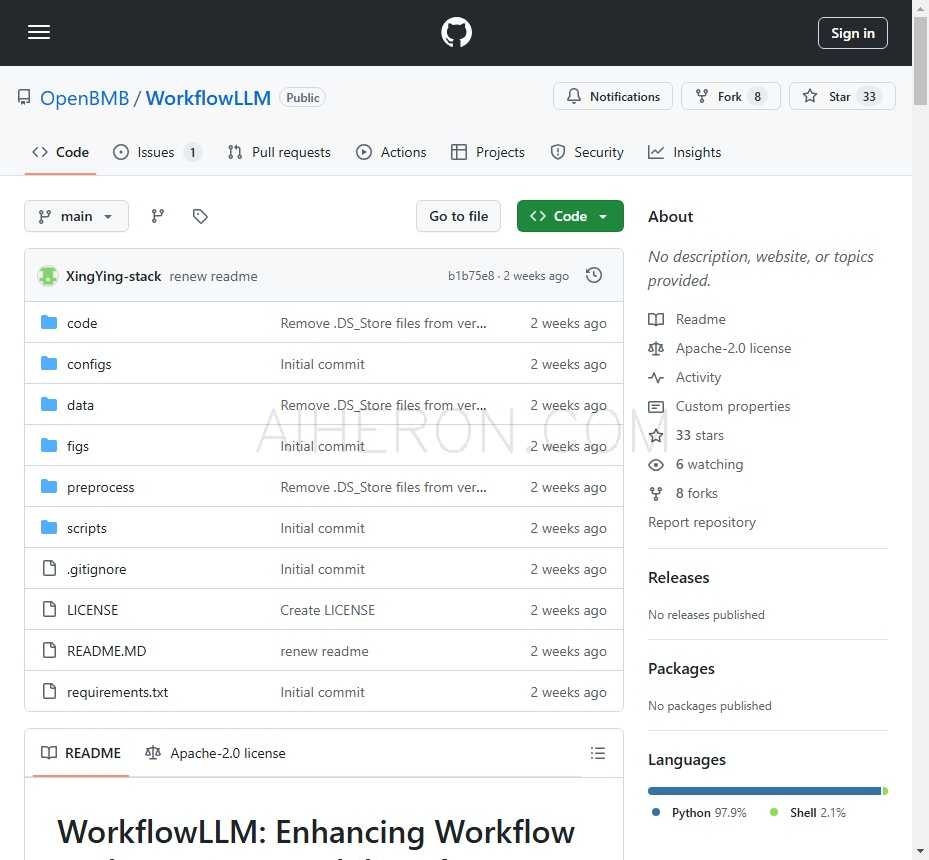Click the eye icon beside 6 watching
Viewport: 929px width, 860px height.
656,465
